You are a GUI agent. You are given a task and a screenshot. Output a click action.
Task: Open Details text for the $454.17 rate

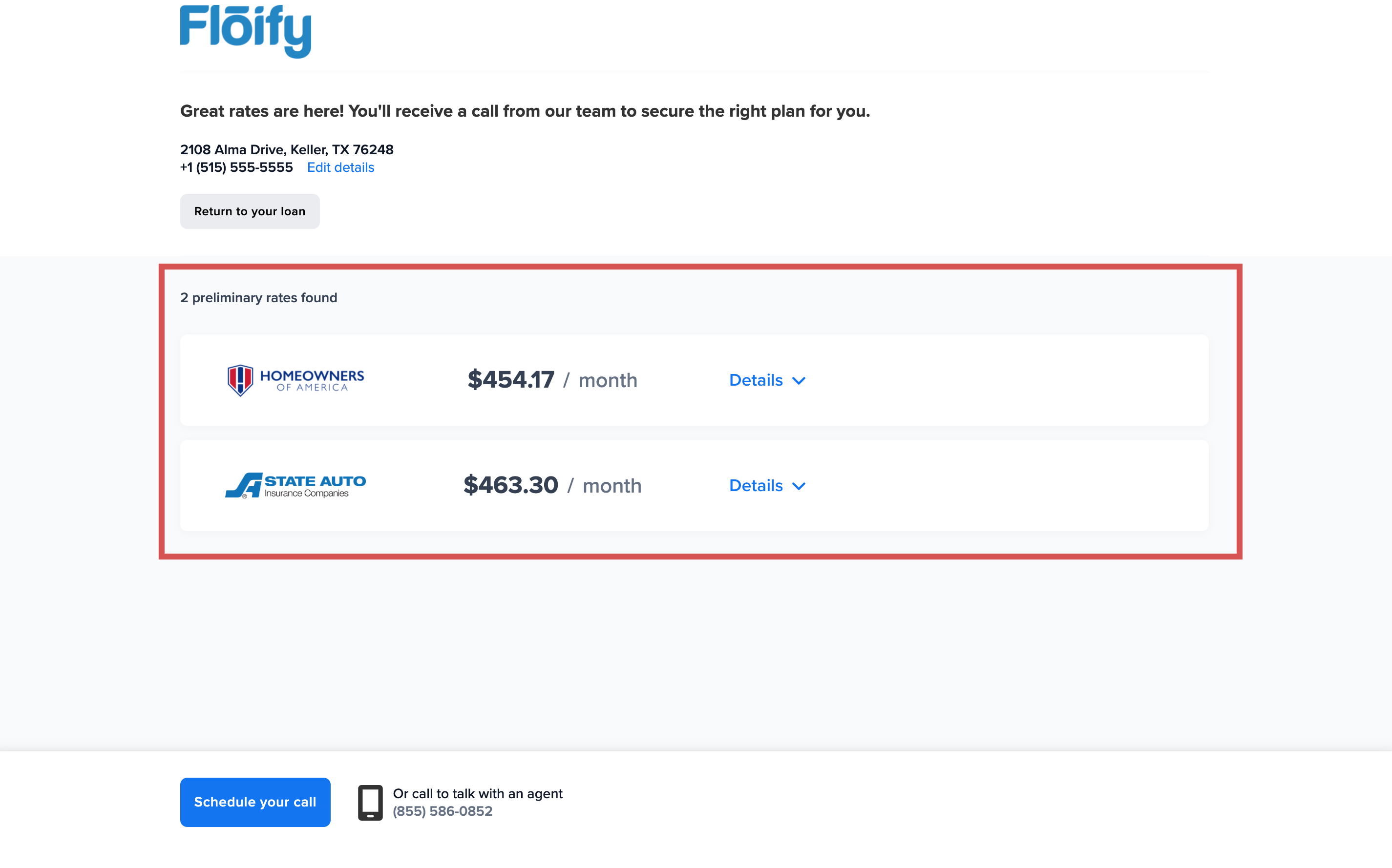point(756,380)
